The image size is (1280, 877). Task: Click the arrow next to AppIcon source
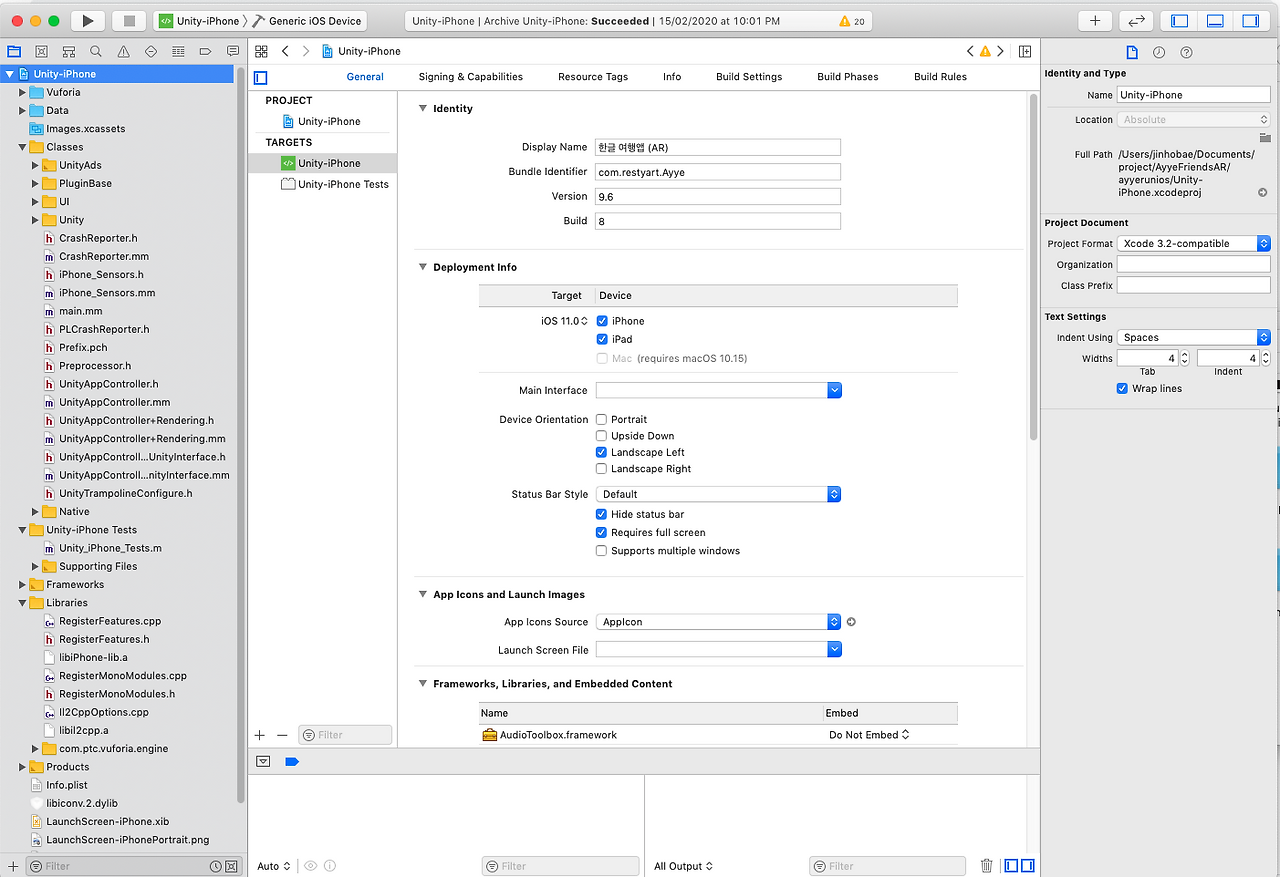[x=851, y=622]
